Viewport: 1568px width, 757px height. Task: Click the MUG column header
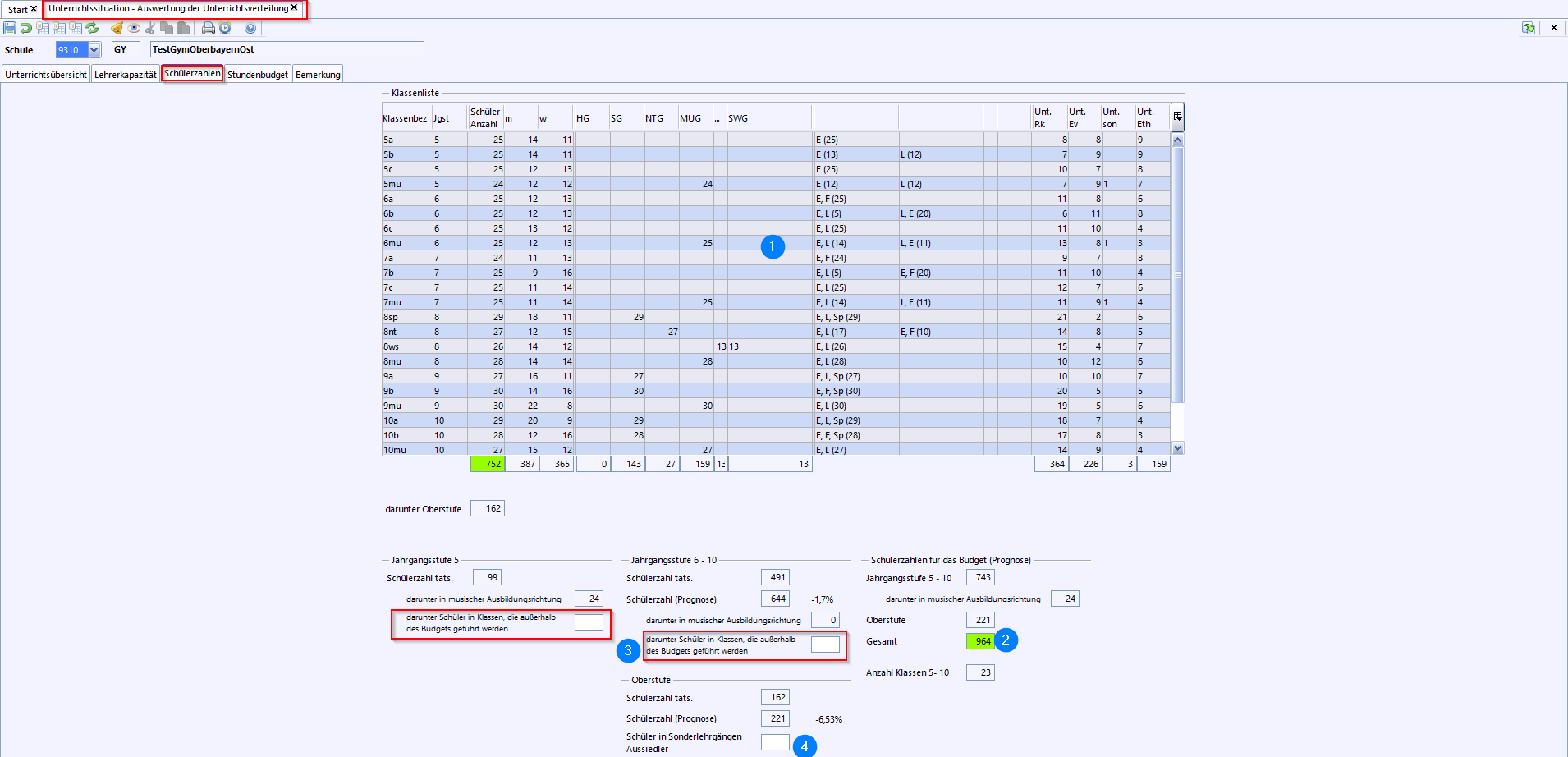[x=695, y=117]
